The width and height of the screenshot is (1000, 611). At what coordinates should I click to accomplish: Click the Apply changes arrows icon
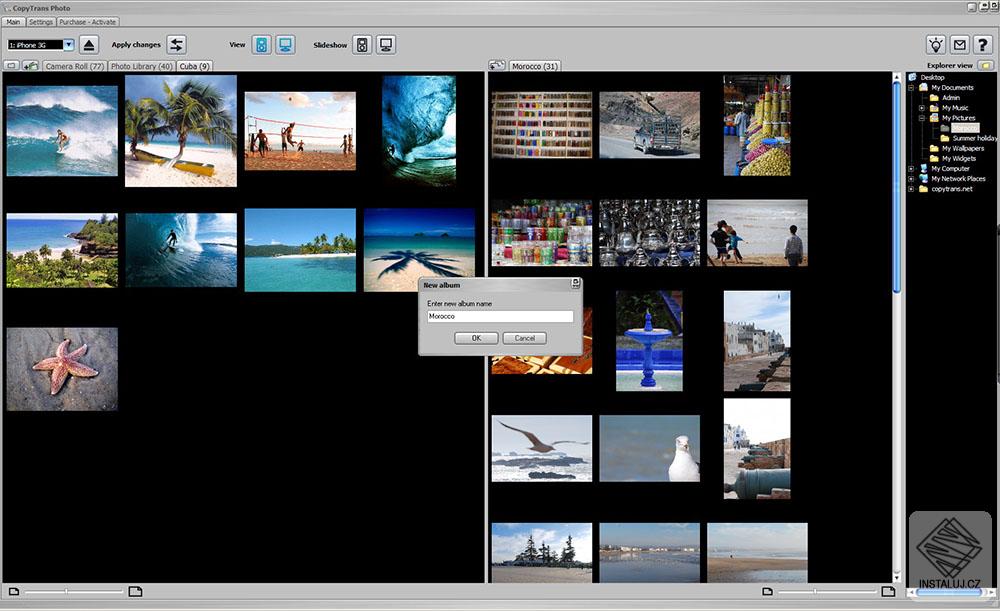[x=176, y=45]
